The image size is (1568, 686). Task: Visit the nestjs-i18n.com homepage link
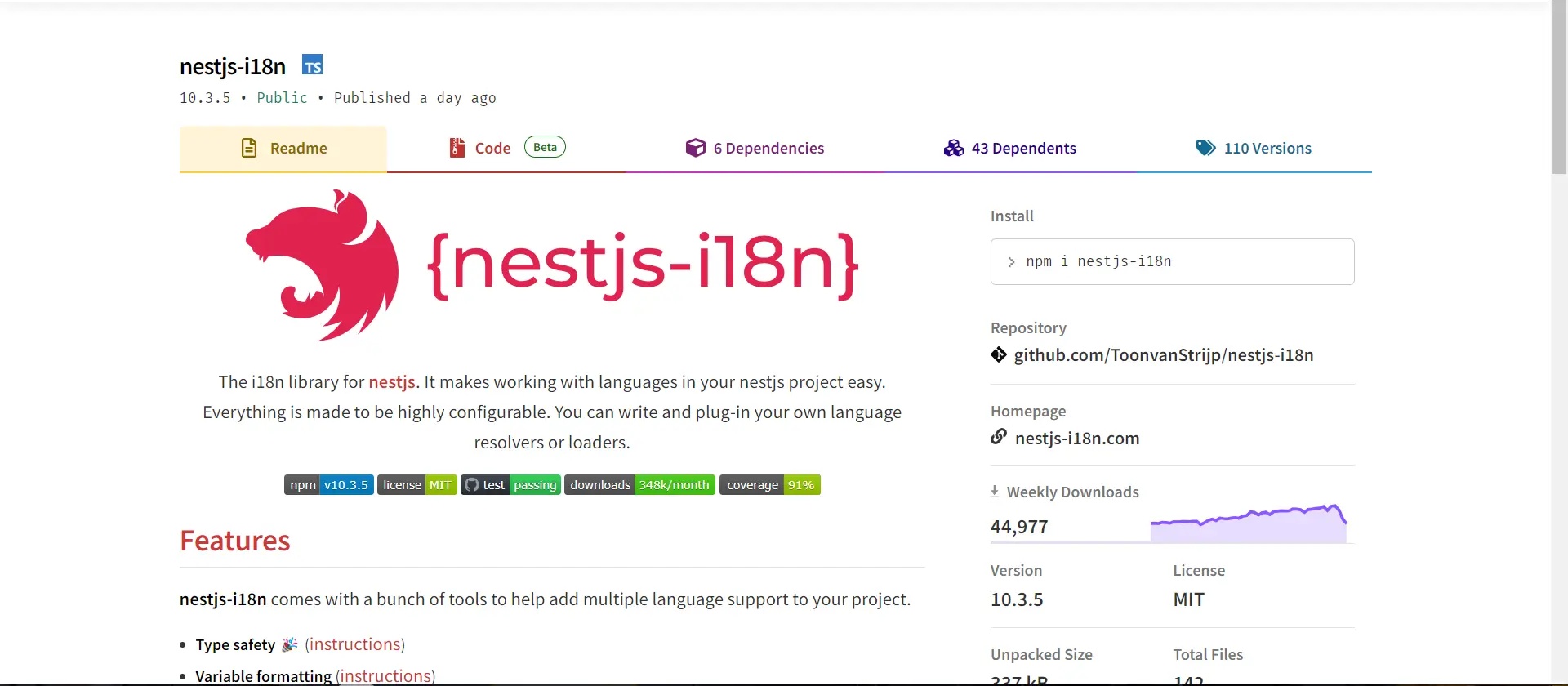(x=1076, y=439)
